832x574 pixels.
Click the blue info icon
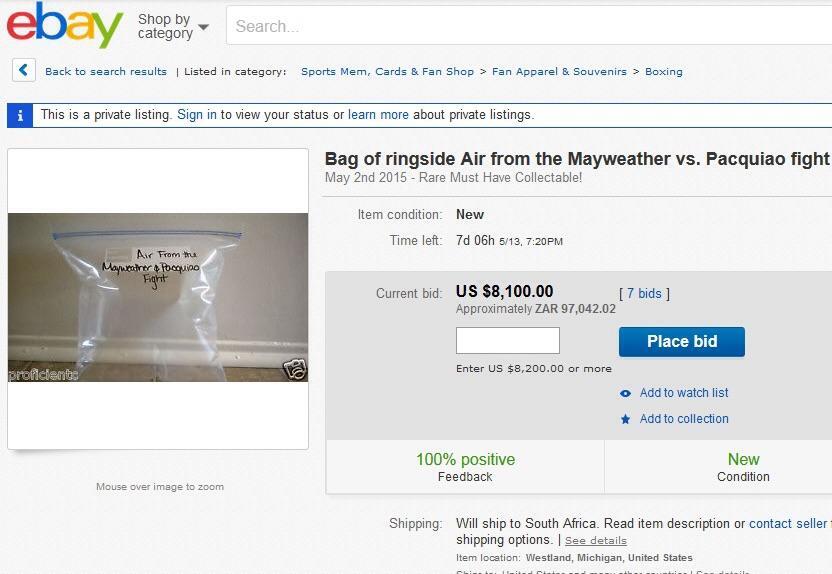(19, 115)
